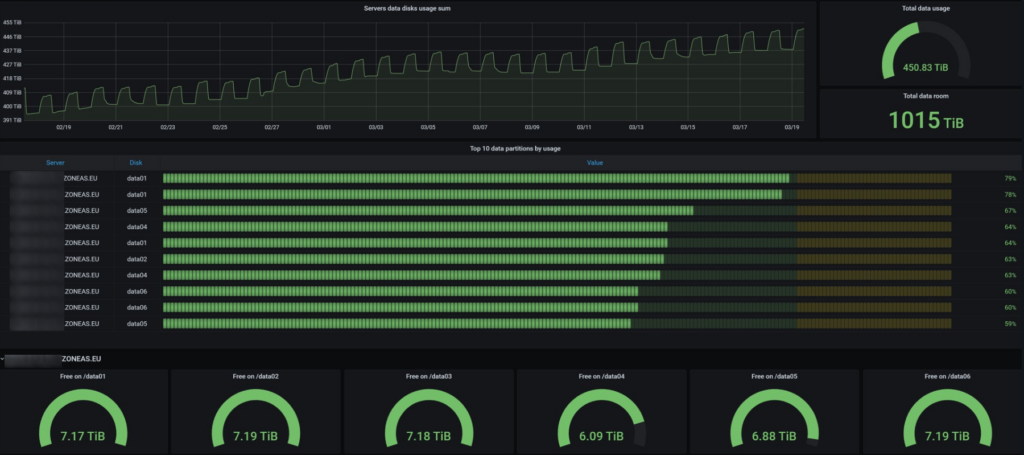Screen dimensions: 1024x455
Task: Open the Servers data disks usage sum panel title
Action: pyautogui.click(x=406, y=8)
